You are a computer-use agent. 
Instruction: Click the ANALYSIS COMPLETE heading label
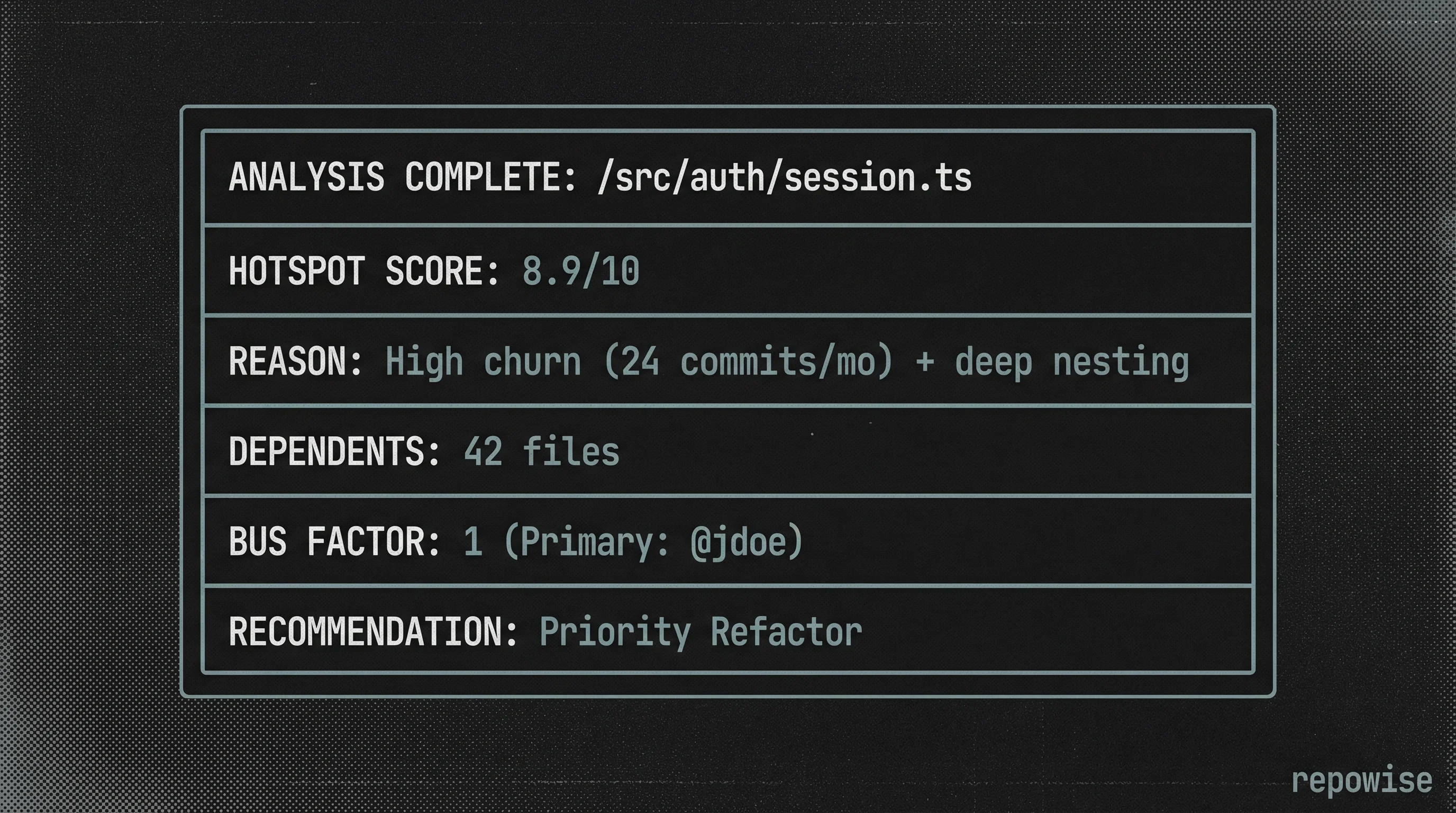[402, 177]
